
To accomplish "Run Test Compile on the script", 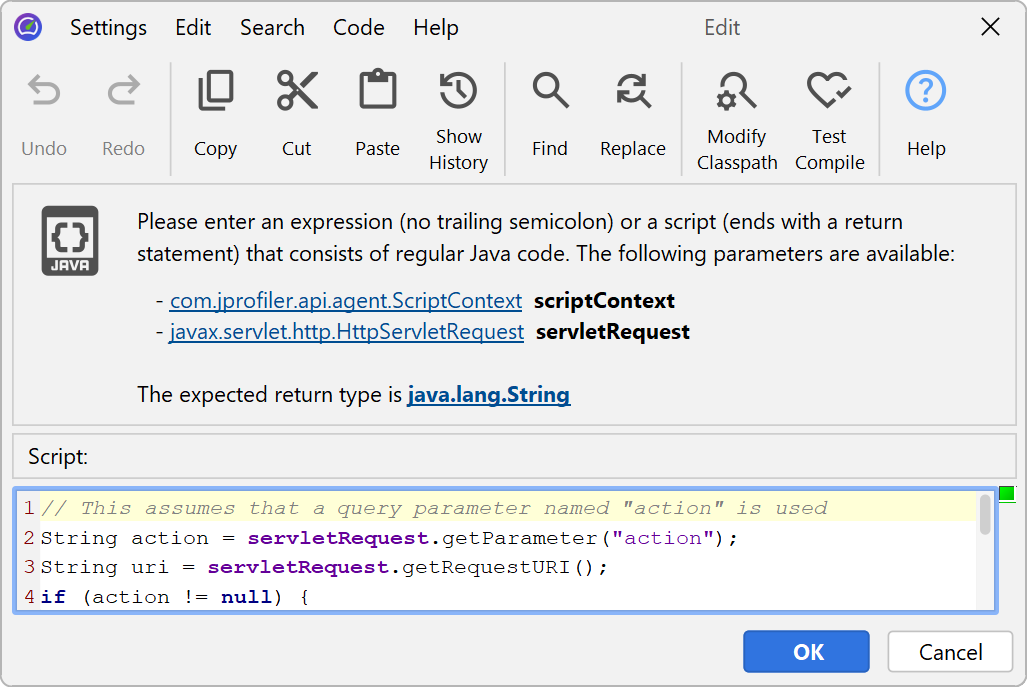I will 829,92.
